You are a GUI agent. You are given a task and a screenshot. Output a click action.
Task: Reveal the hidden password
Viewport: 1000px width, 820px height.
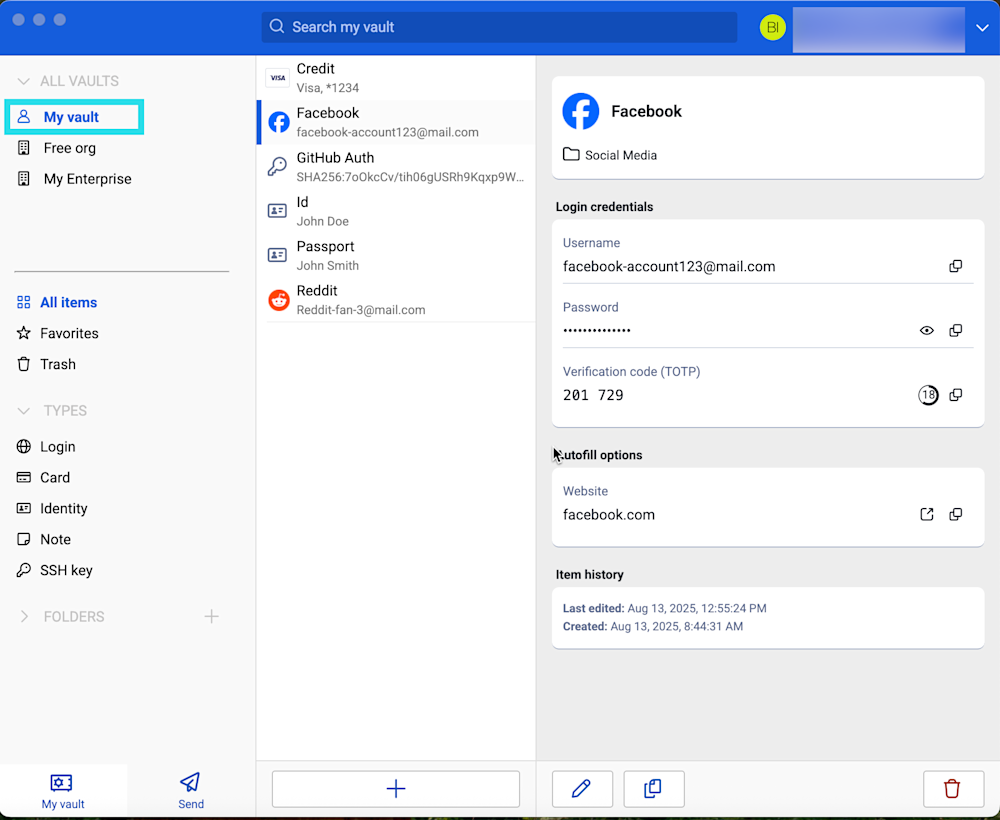[x=926, y=330]
